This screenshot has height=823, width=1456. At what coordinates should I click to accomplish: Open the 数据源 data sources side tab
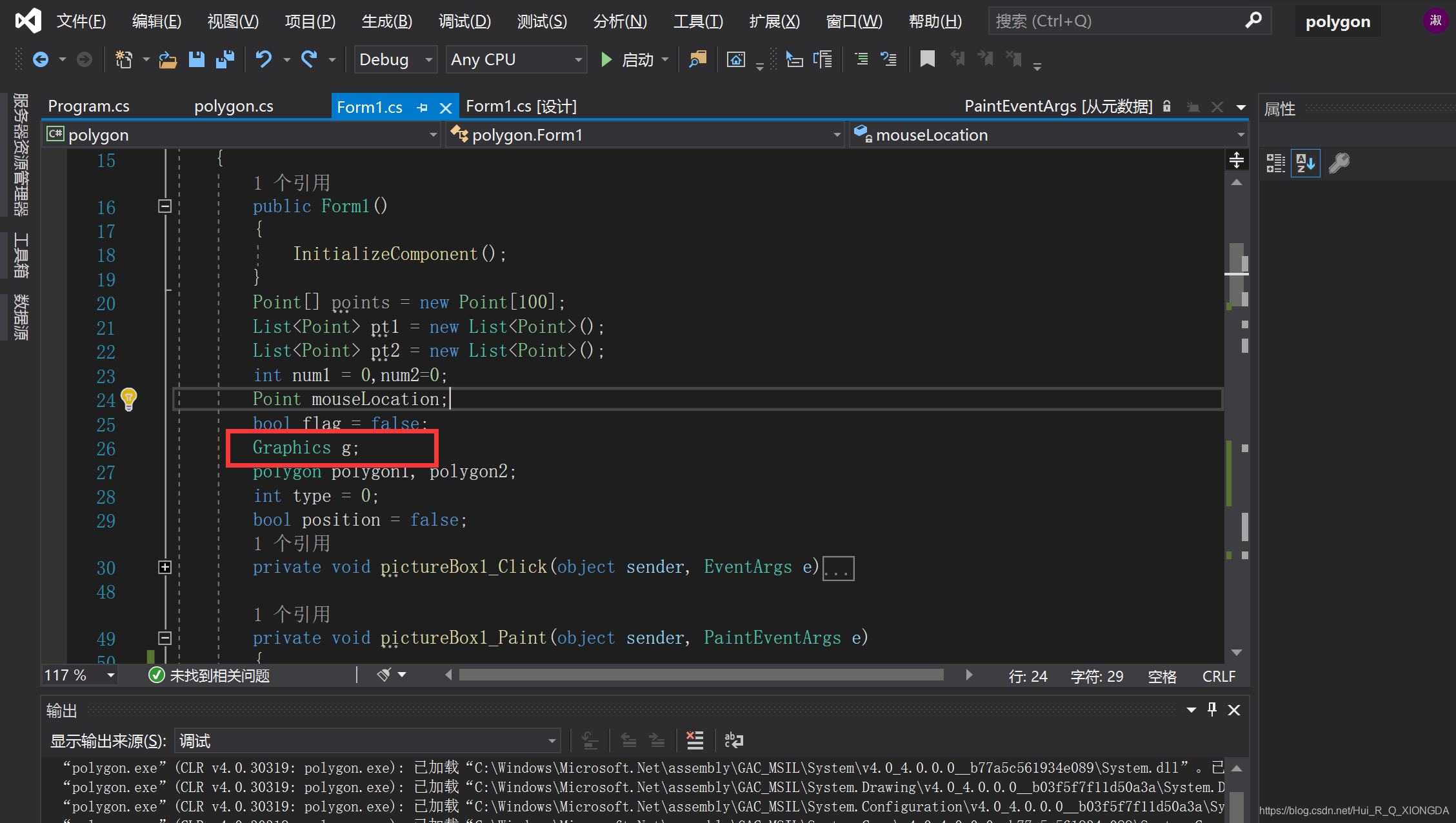pyautogui.click(x=21, y=317)
